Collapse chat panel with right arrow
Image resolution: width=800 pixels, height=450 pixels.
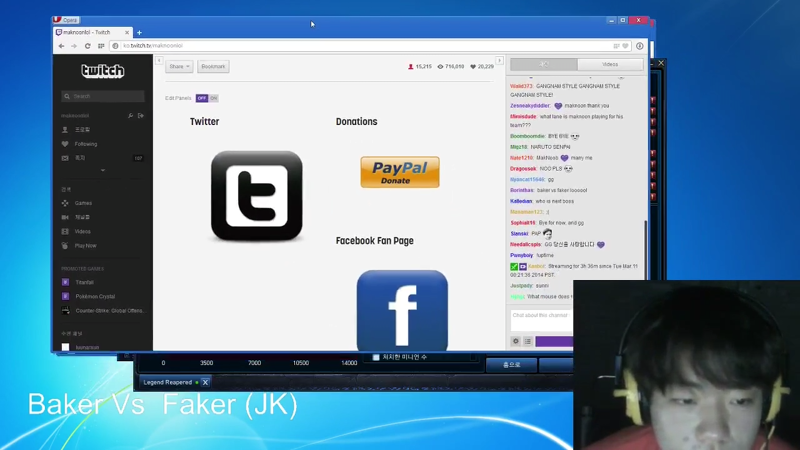pos(499,61)
